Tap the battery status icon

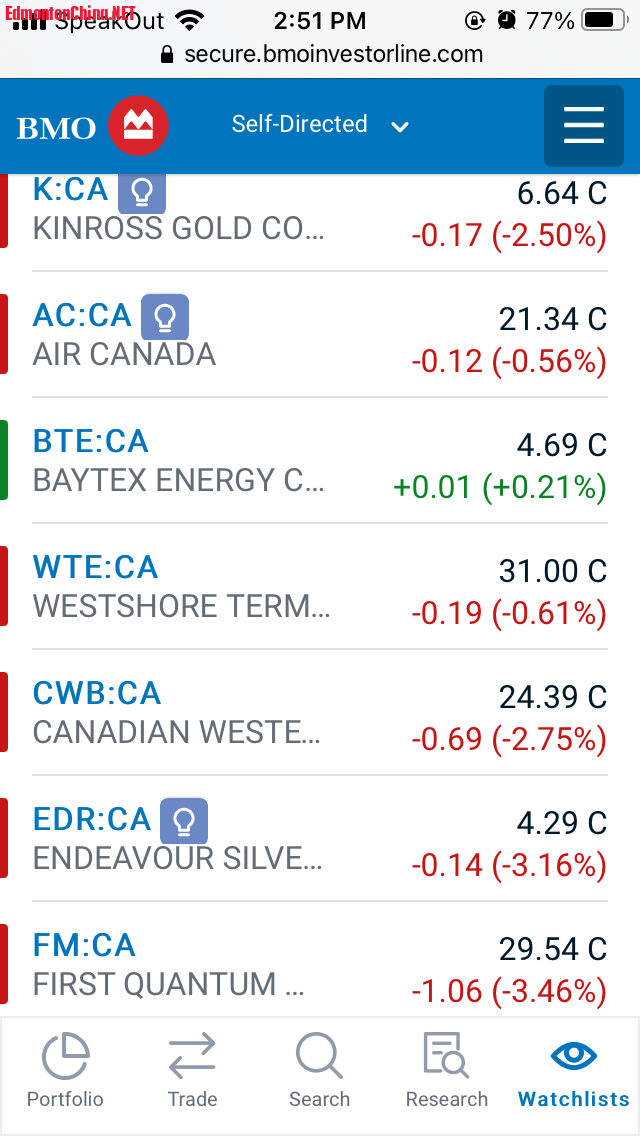click(603, 20)
